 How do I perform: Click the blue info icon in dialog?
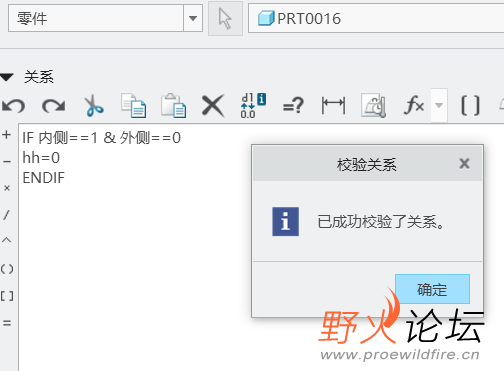point(285,222)
